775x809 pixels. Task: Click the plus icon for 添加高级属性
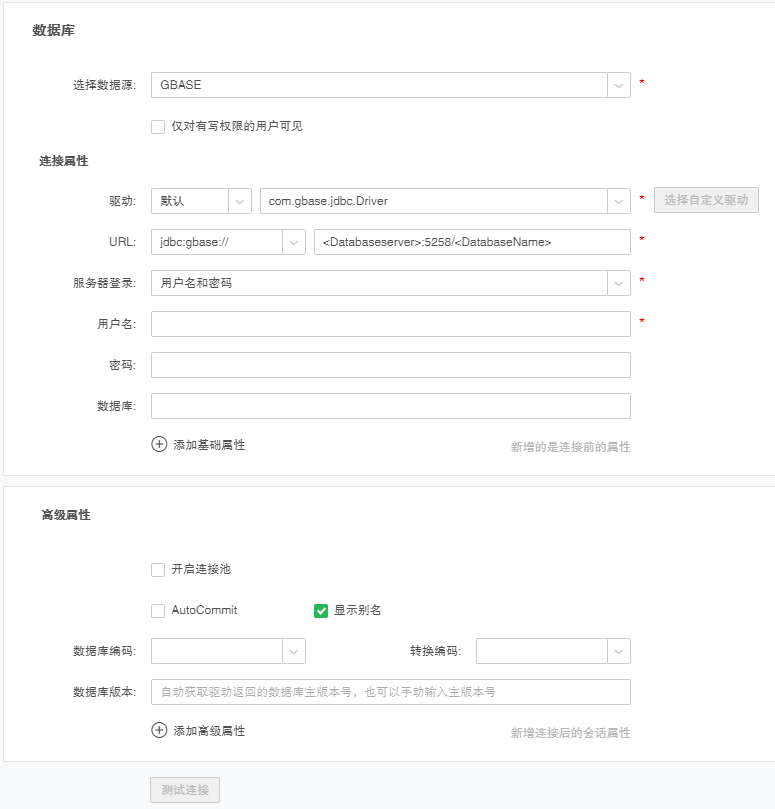159,731
